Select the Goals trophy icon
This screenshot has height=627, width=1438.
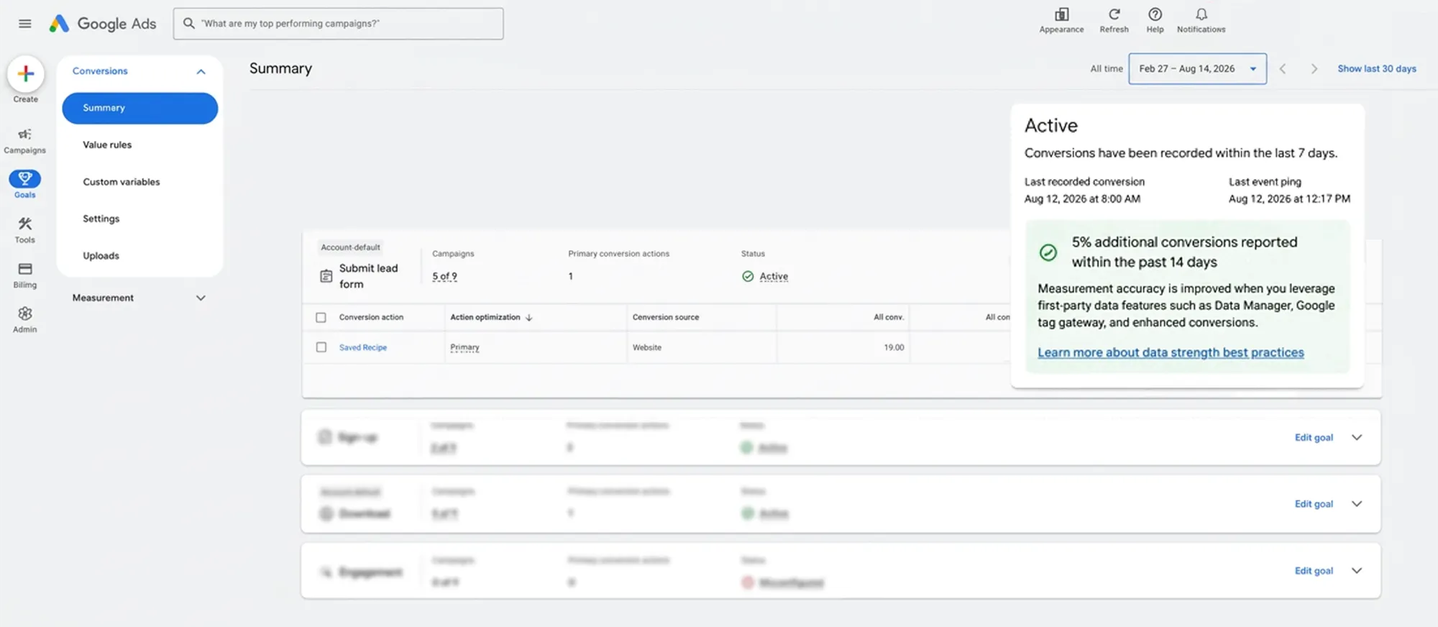[25, 179]
